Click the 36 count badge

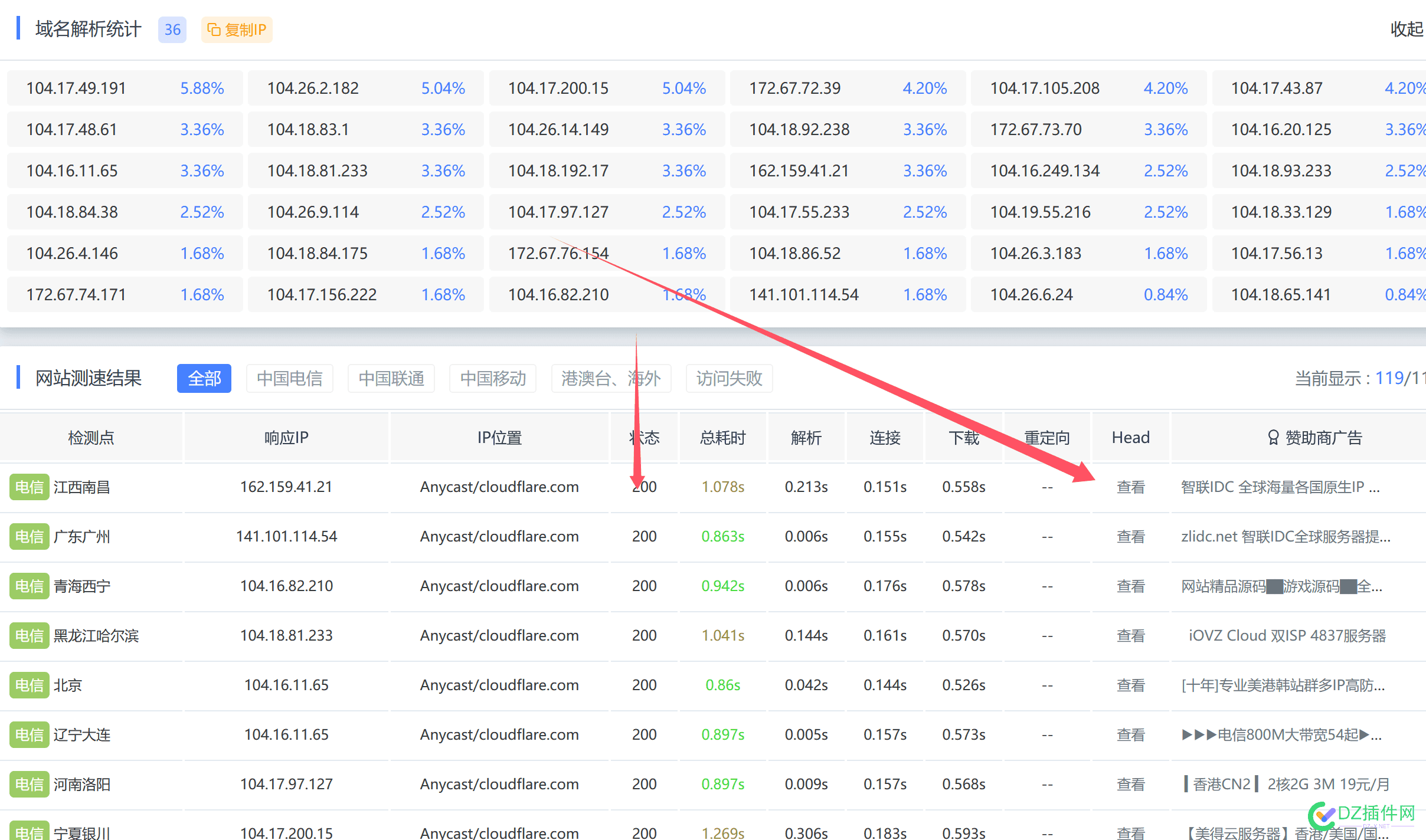pos(172,29)
